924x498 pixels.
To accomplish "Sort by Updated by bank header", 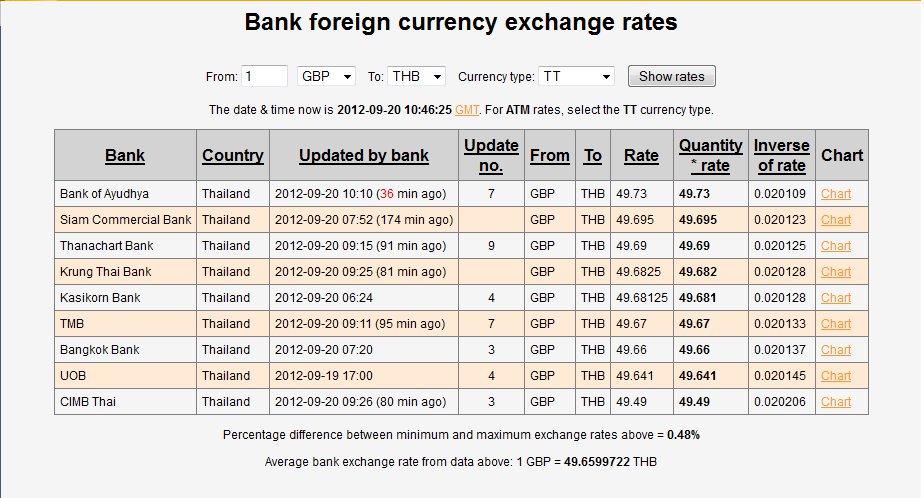I will point(364,156).
